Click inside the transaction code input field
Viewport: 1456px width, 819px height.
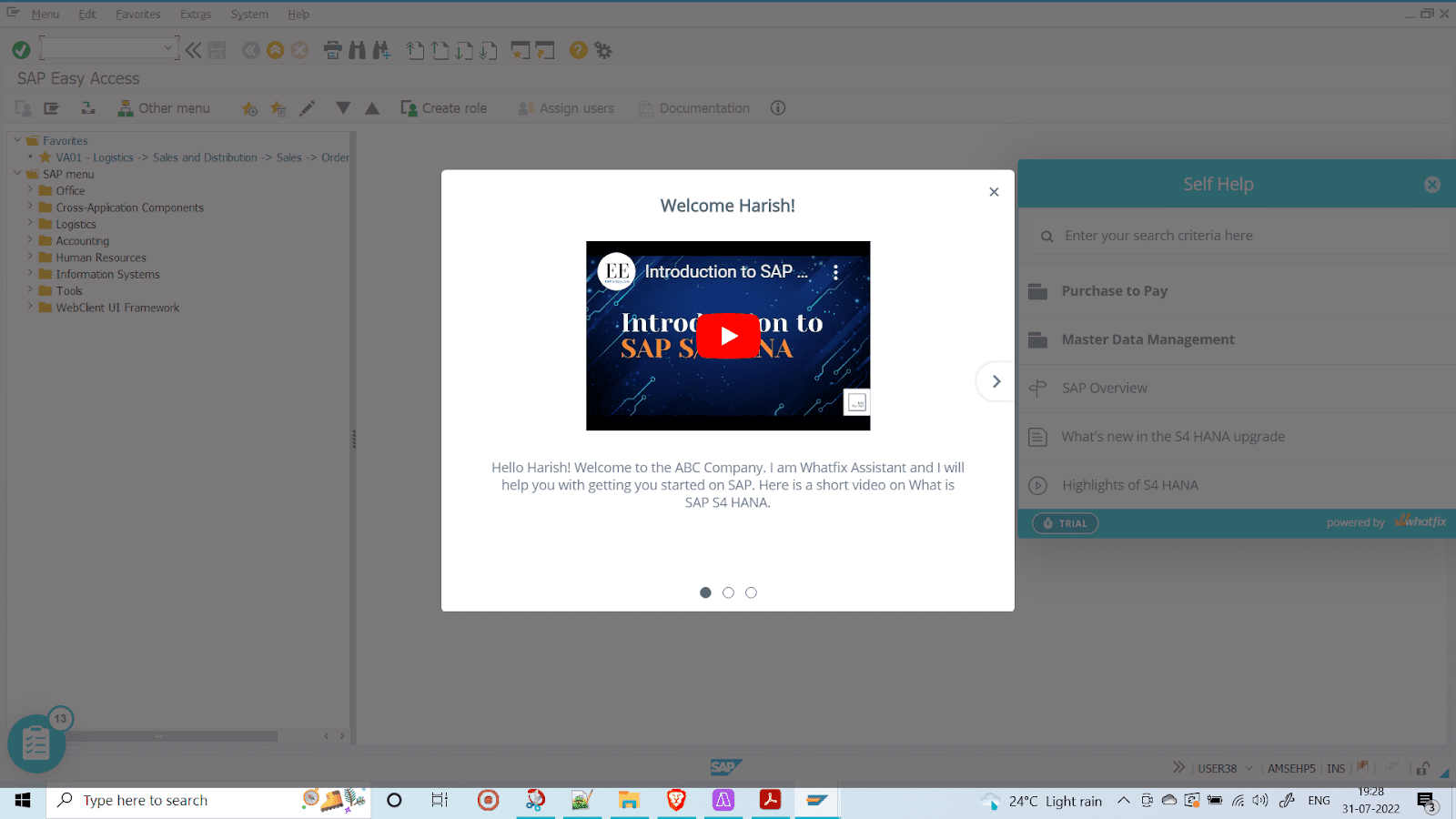[102, 48]
